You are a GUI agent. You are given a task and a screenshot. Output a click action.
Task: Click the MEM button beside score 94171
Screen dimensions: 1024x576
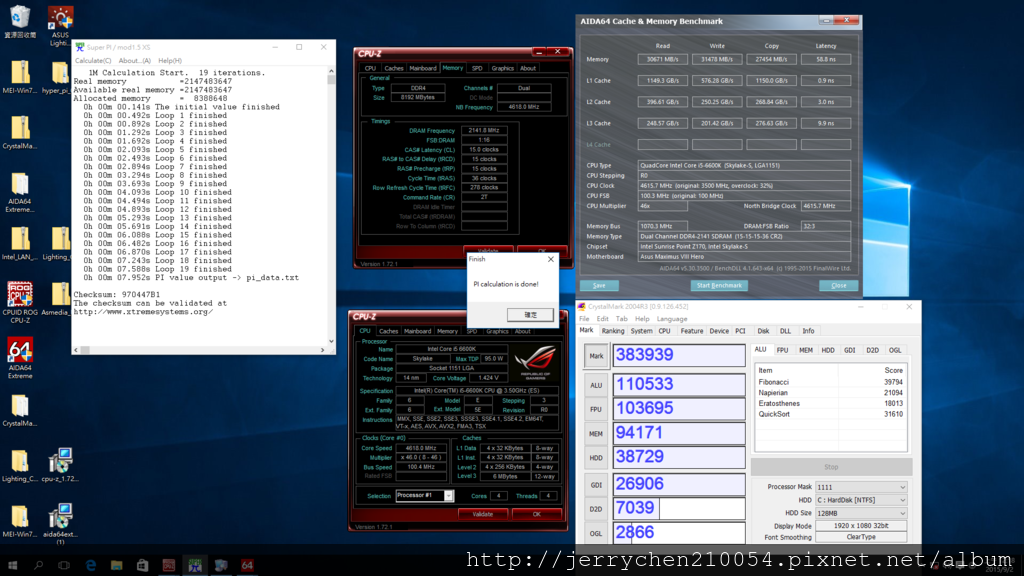click(x=596, y=434)
